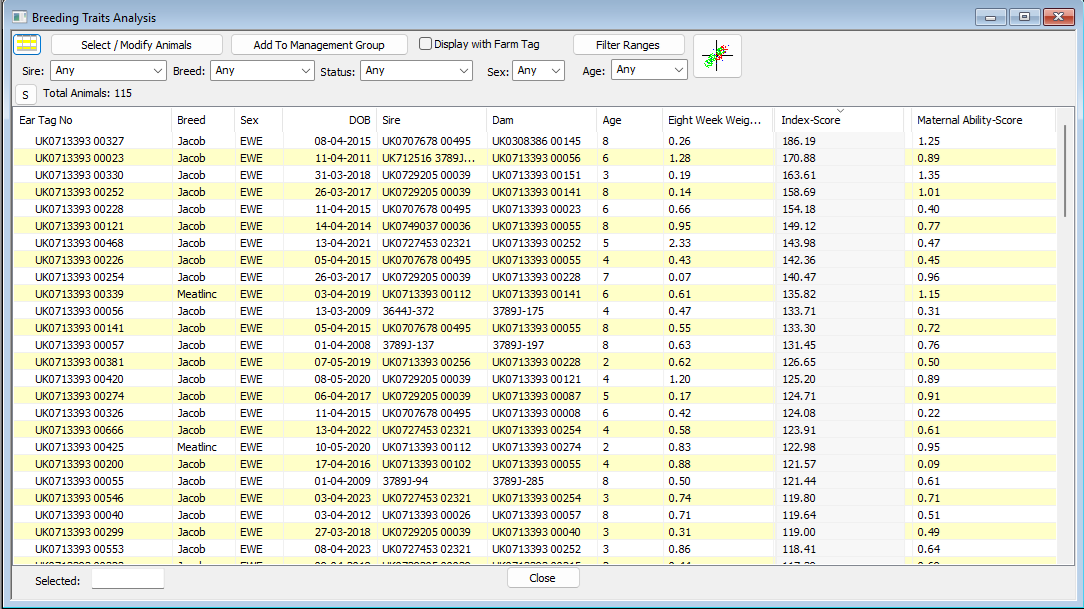Expand the Age filter dropdown

tap(649, 70)
